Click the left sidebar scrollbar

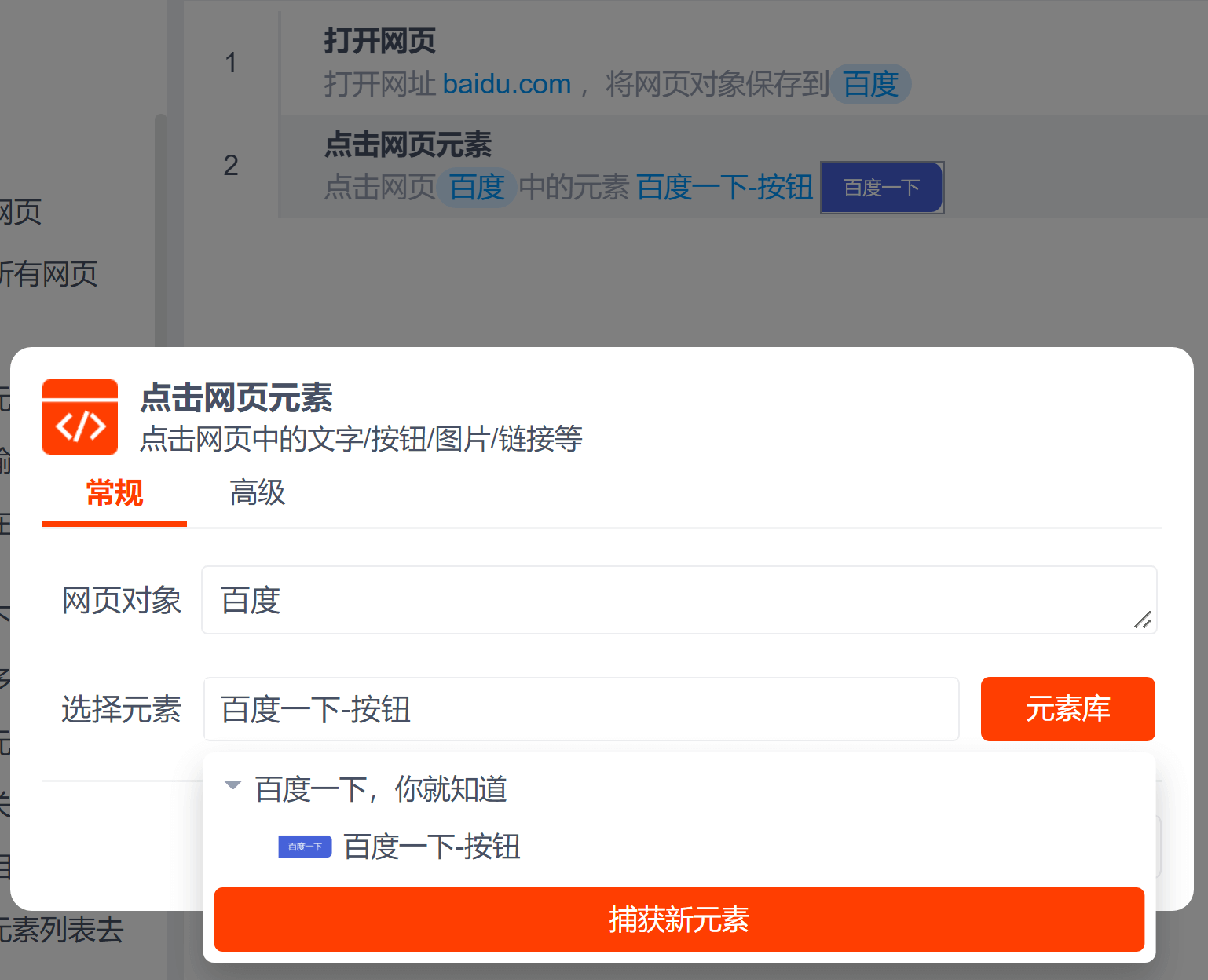tap(160, 228)
